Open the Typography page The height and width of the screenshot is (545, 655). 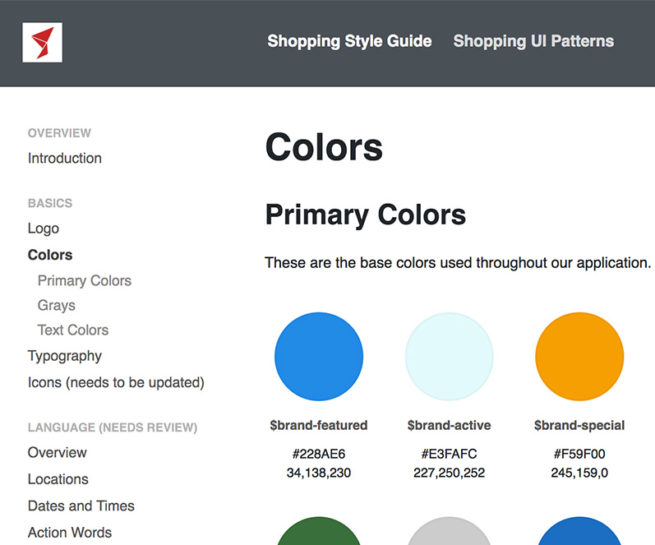[64, 356]
